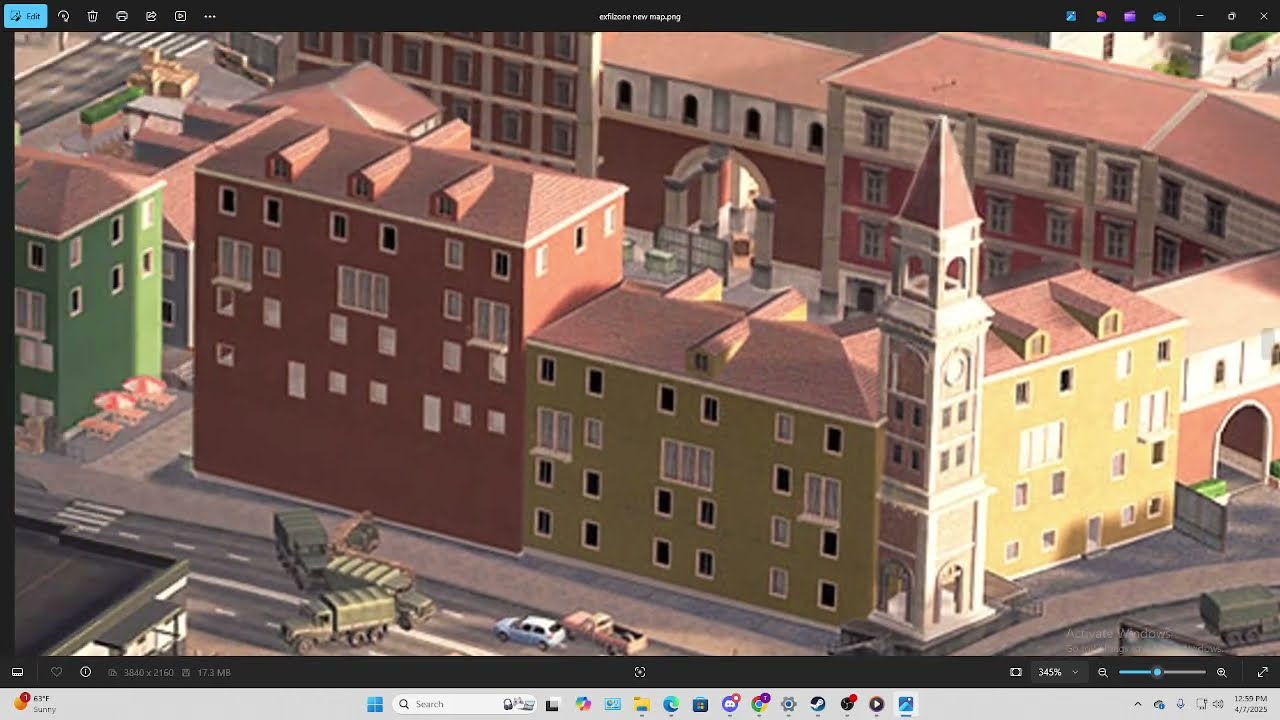This screenshot has height=720, width=1280.
Task: Open the image editor with Edit
Action: [26, 16]
